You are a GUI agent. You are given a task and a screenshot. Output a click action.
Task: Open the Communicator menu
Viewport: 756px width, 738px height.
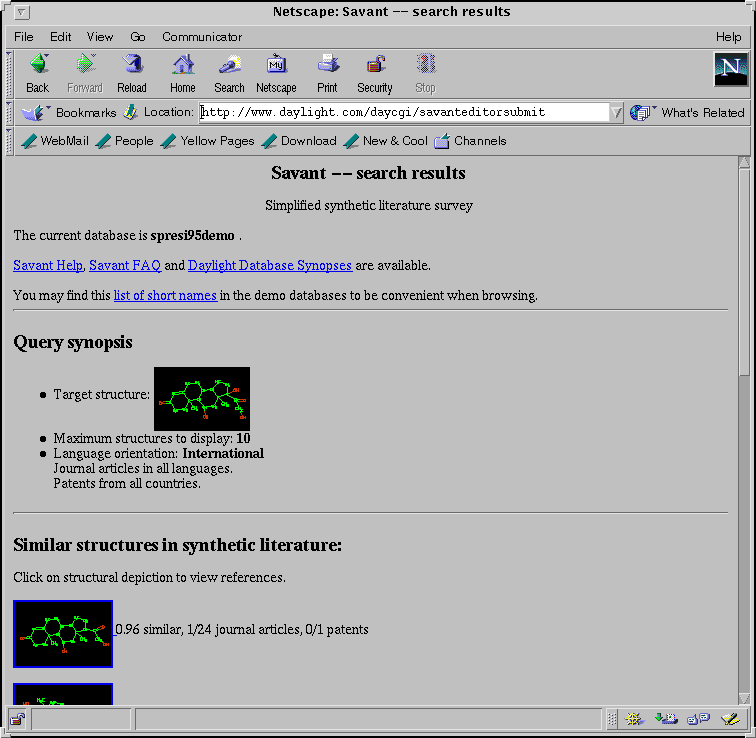(x=202, y=37)
